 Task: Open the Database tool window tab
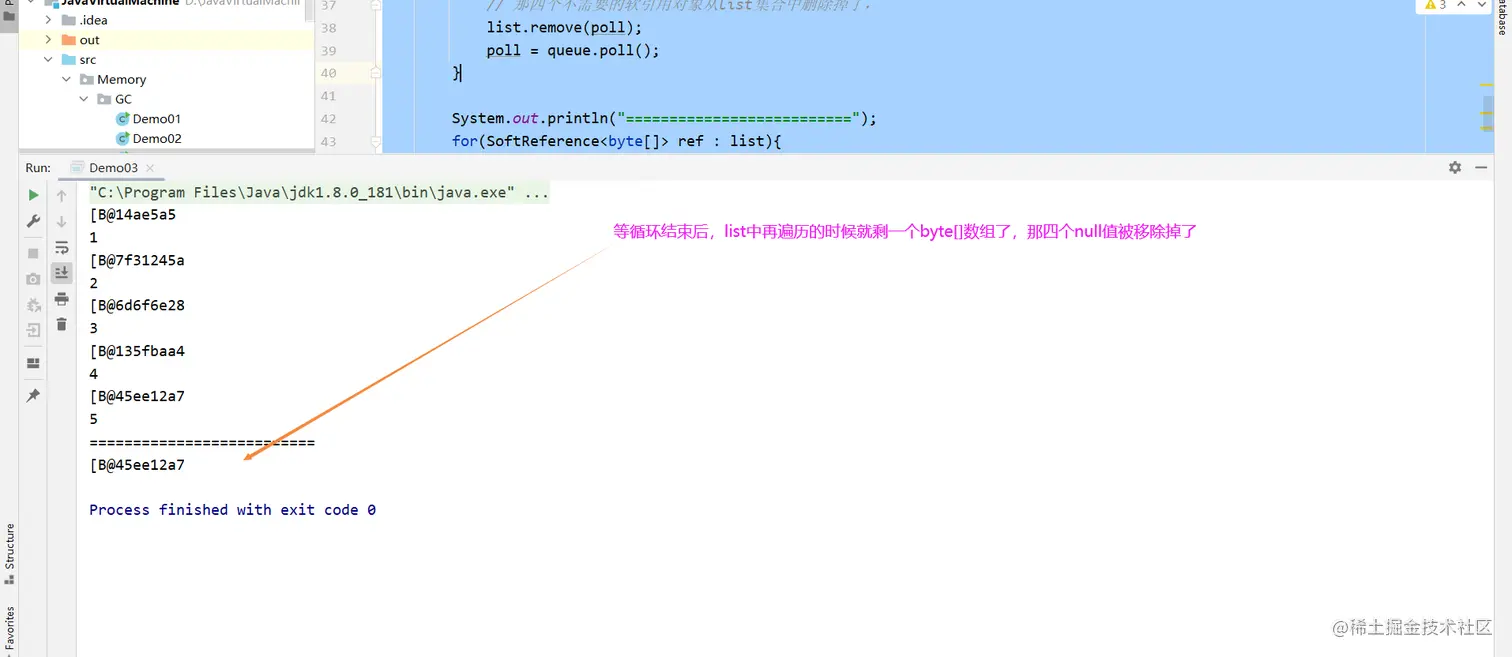pos(1502,20)
